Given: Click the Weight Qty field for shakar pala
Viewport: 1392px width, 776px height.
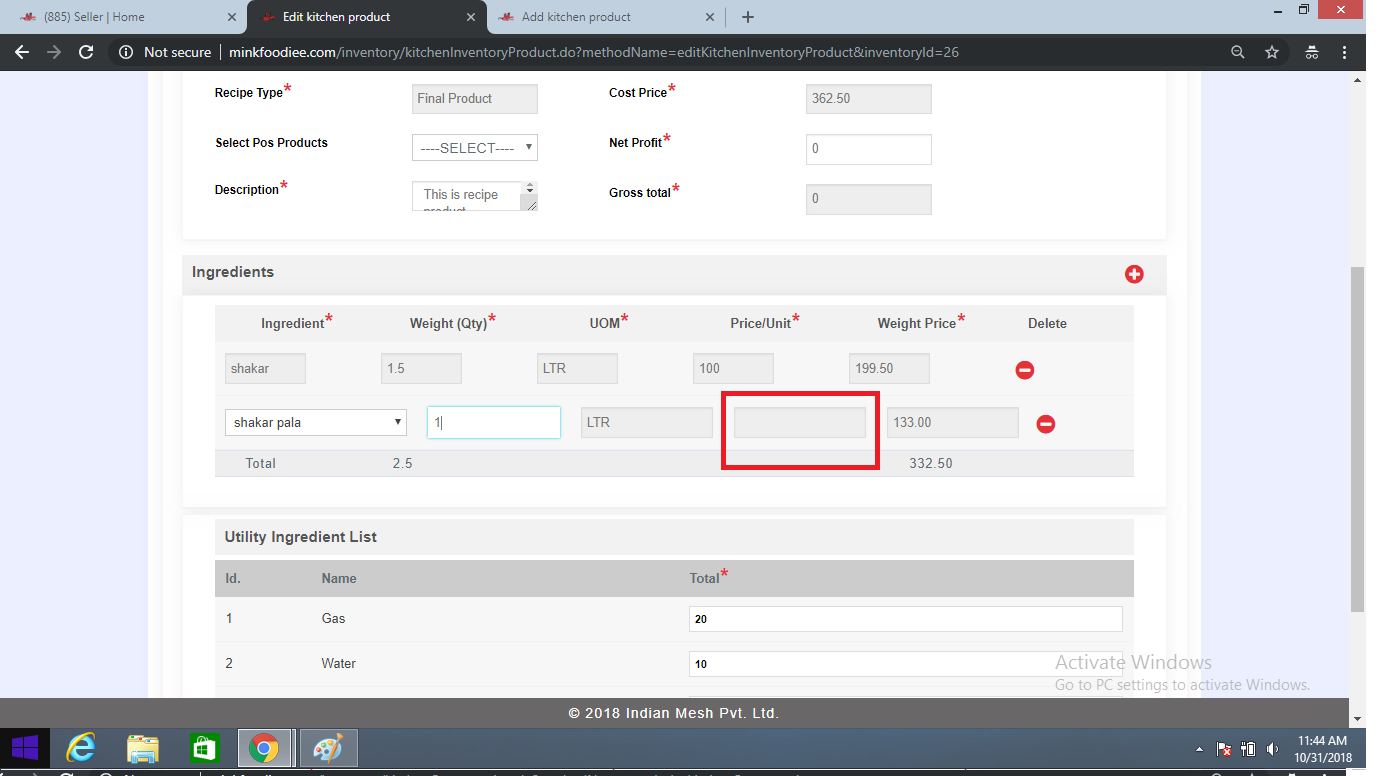Looking at the screenshot, I should pyautogui.click(x=494, y=422).
